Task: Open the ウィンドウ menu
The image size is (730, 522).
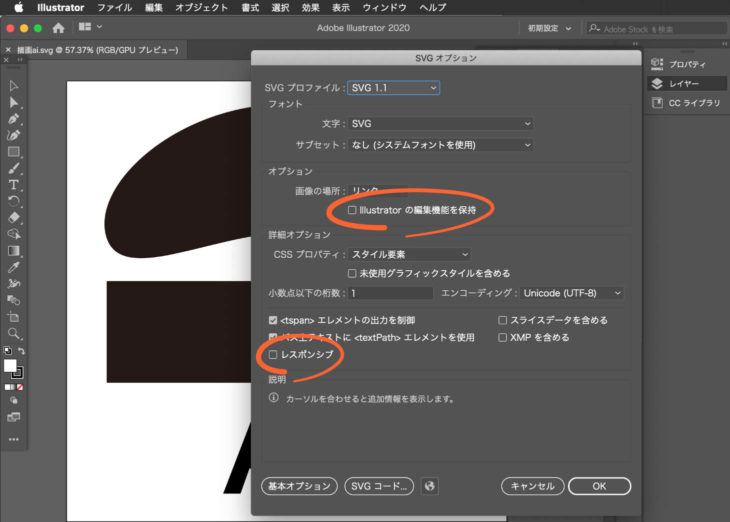Action: (385, 7)
